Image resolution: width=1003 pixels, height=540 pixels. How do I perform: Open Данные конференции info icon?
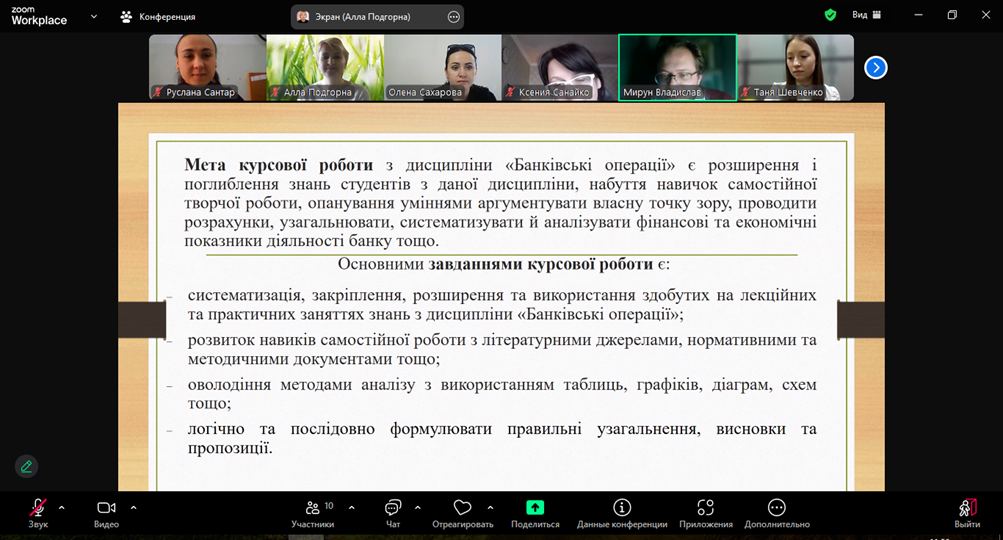pyautogui.click(x=622, y=507)
